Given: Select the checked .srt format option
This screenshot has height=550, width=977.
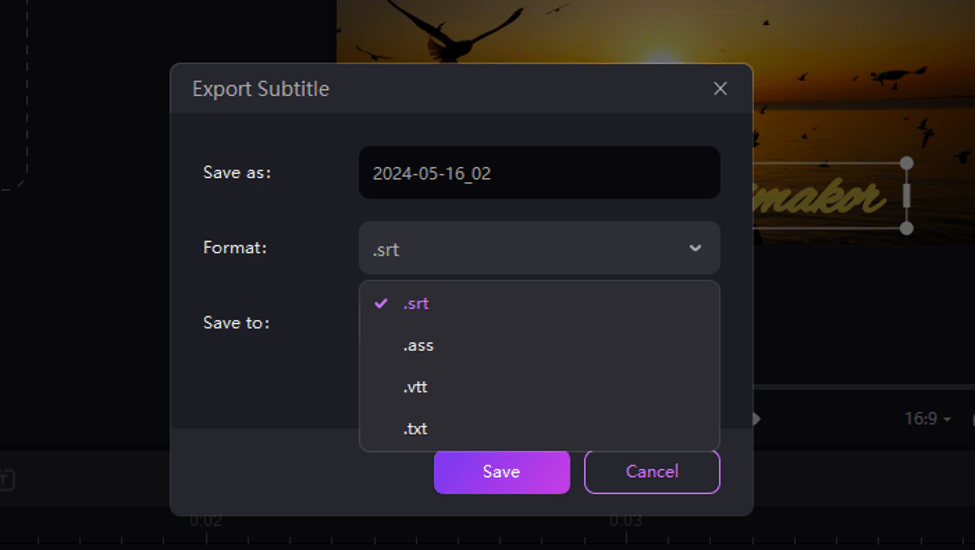Looking at the screenshot, I should pos(416,304).
